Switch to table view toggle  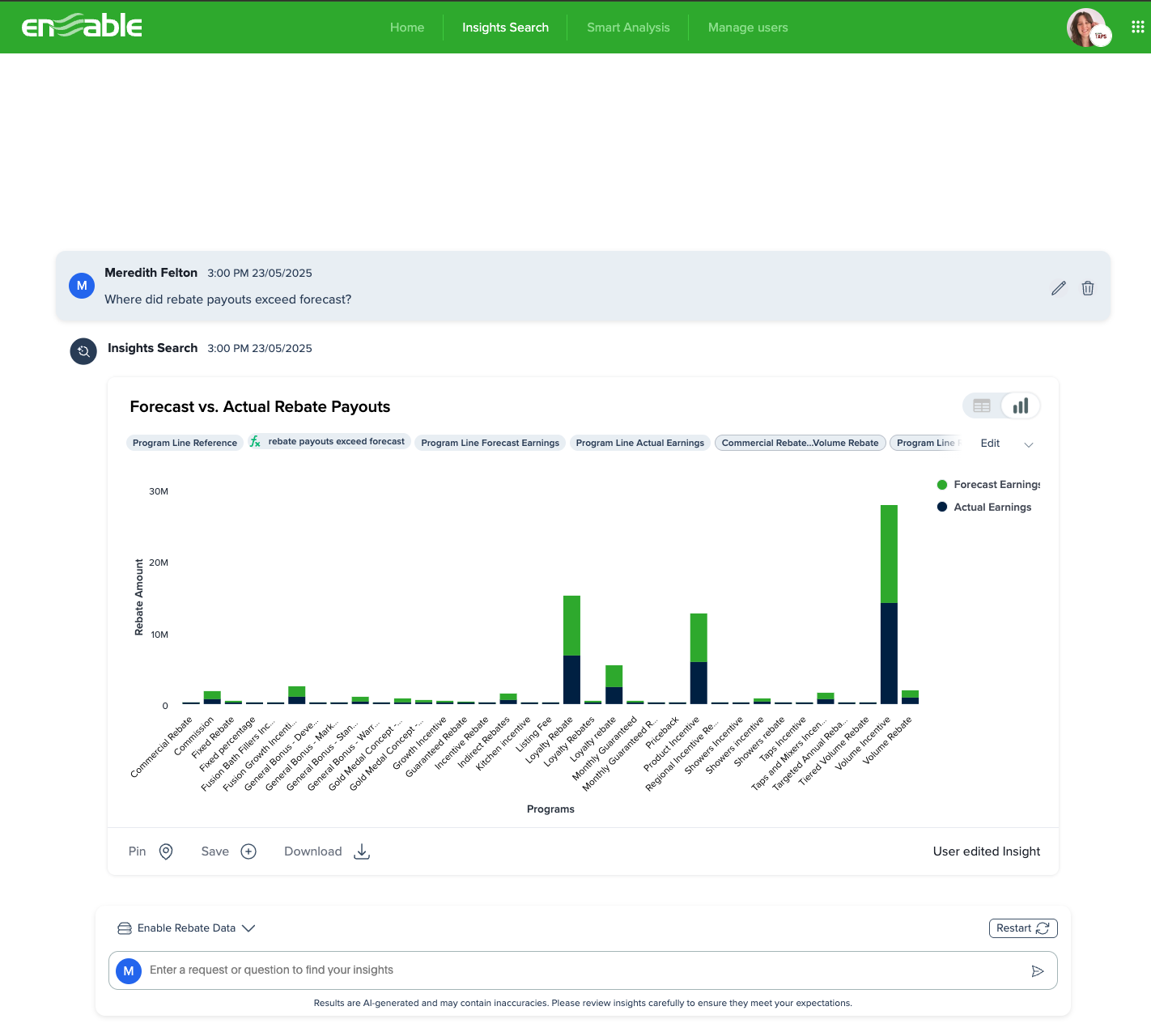(982, 406)
